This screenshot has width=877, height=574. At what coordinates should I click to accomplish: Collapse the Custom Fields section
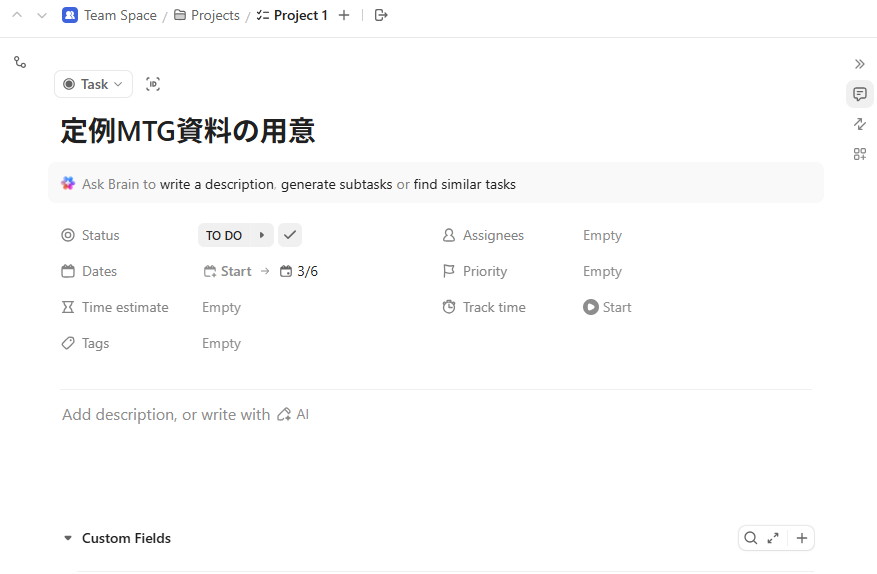[x=68, y=538]
